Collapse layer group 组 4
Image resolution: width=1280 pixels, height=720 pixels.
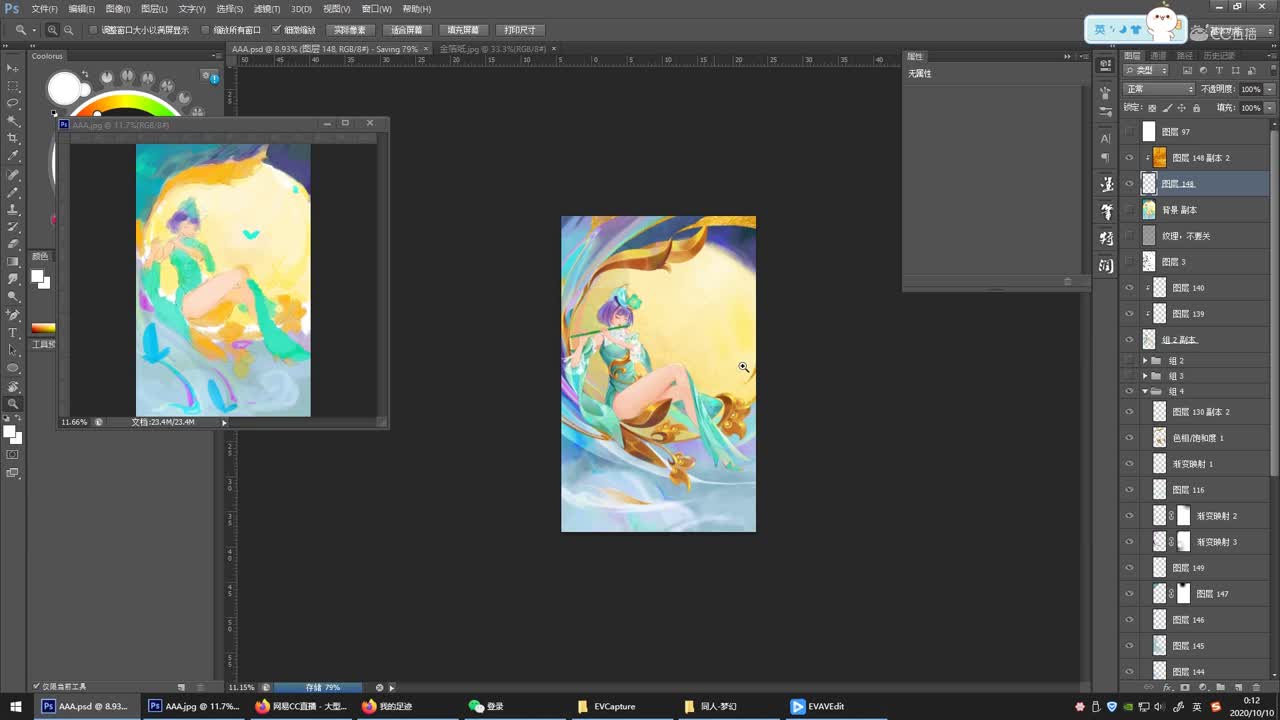(1145, 391)
